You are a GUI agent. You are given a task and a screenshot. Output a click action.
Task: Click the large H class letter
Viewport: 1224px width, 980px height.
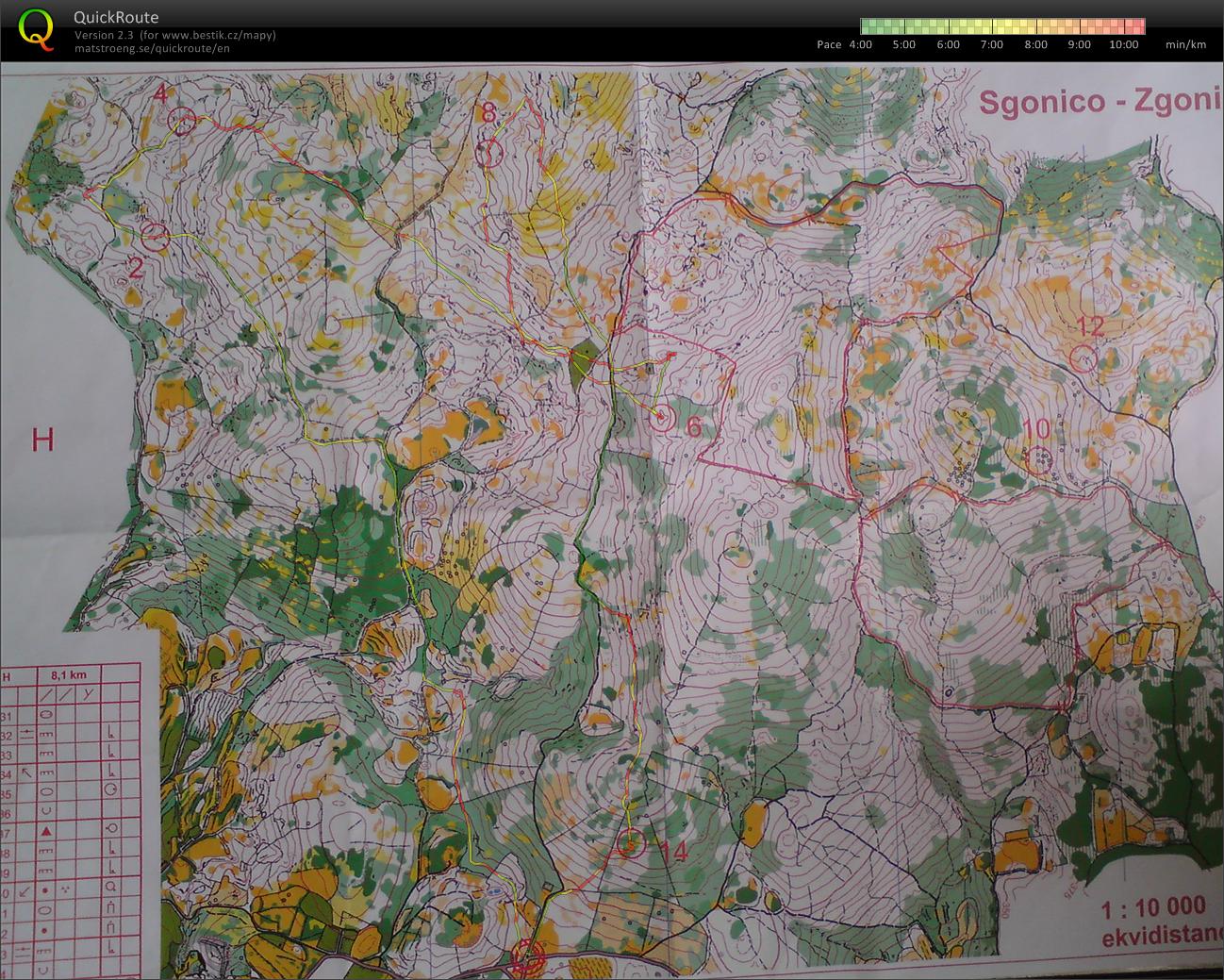pyautogui.click(x=43, y=440)
